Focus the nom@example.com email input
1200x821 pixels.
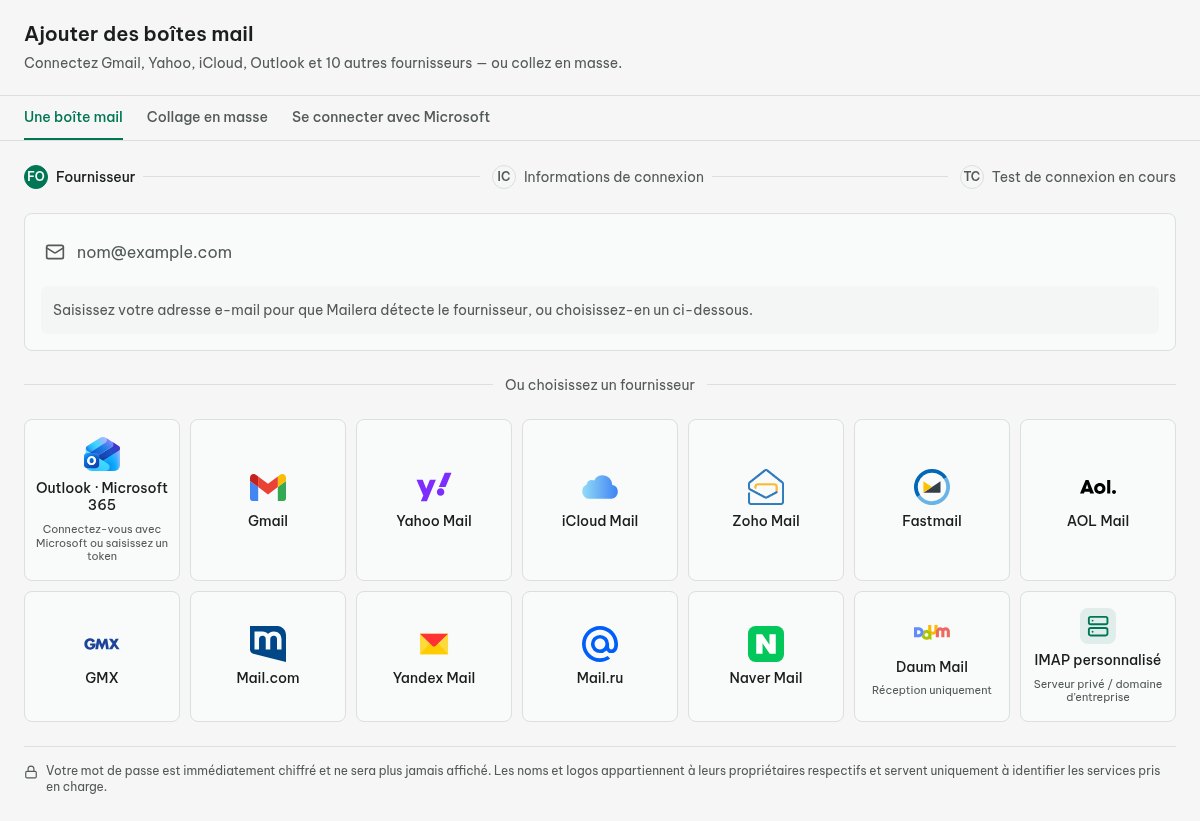click(x=600, y=252)
